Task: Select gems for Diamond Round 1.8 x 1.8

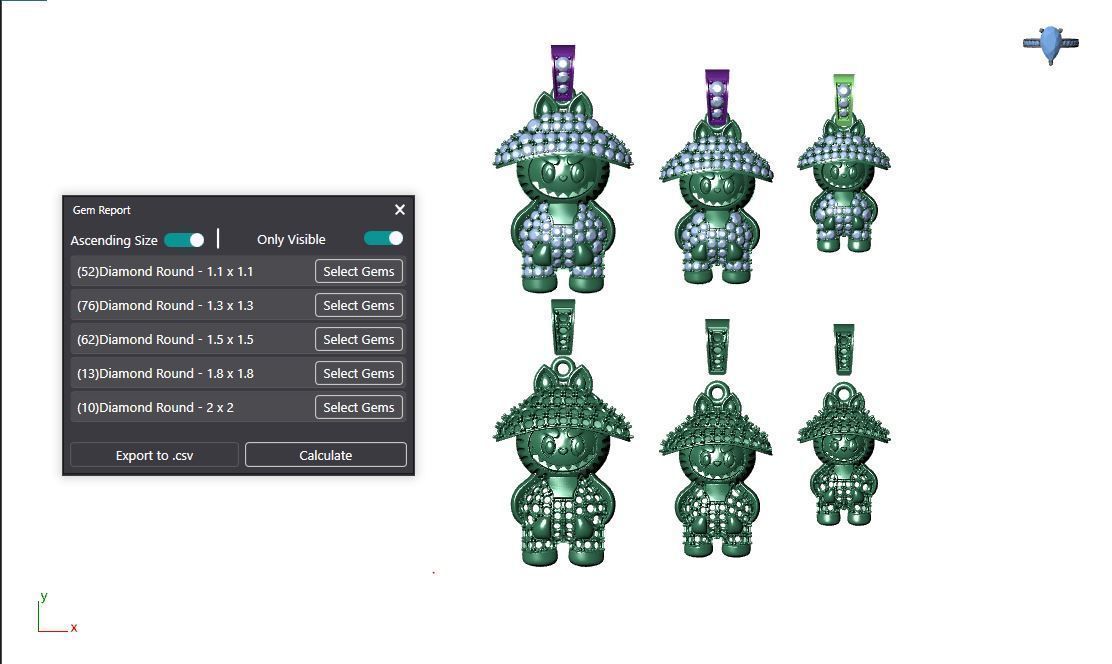Action: tap(359, 374)
